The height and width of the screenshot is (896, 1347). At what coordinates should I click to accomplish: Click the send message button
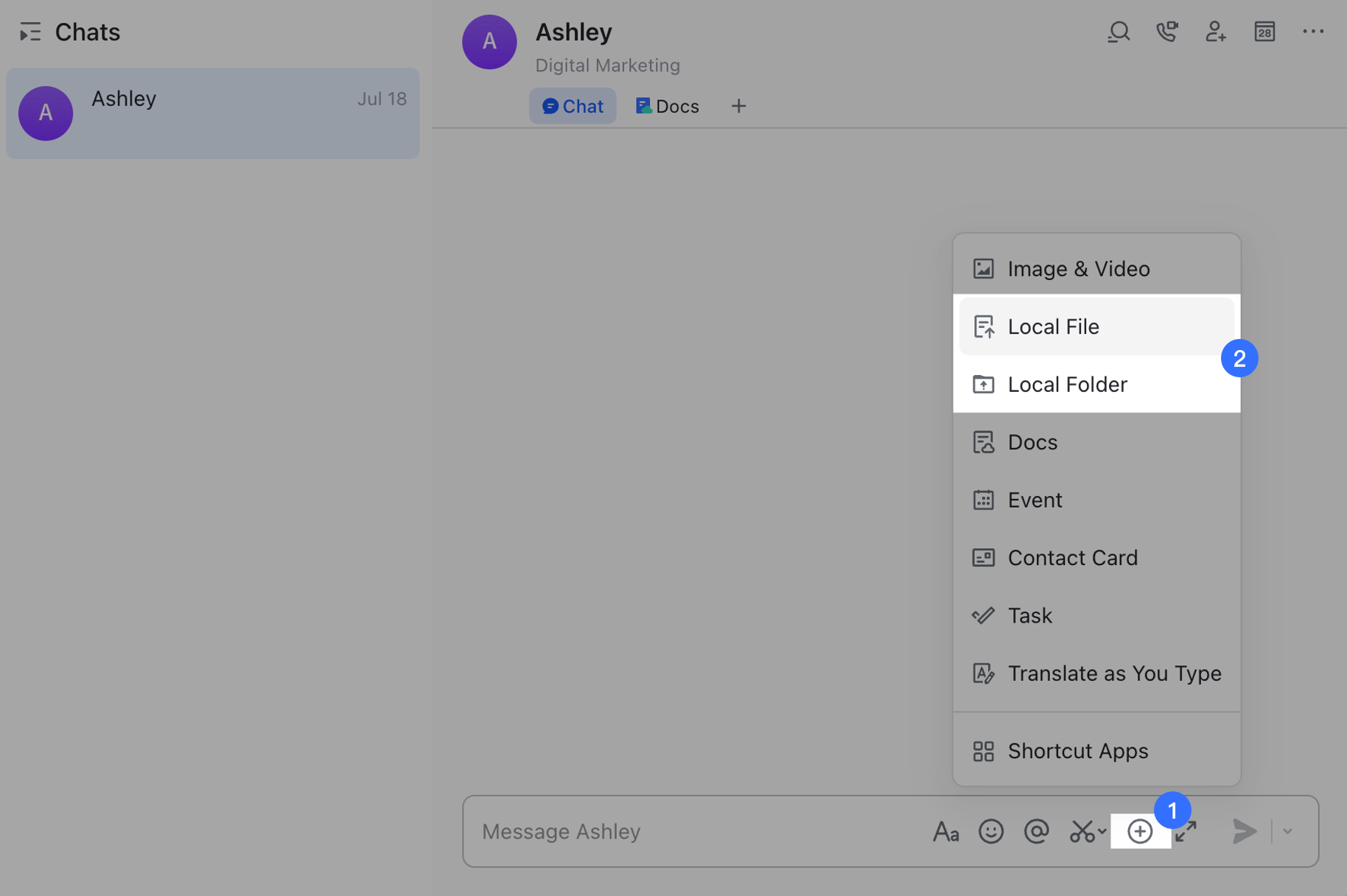pyautogui.click(x=1243, y=831)
